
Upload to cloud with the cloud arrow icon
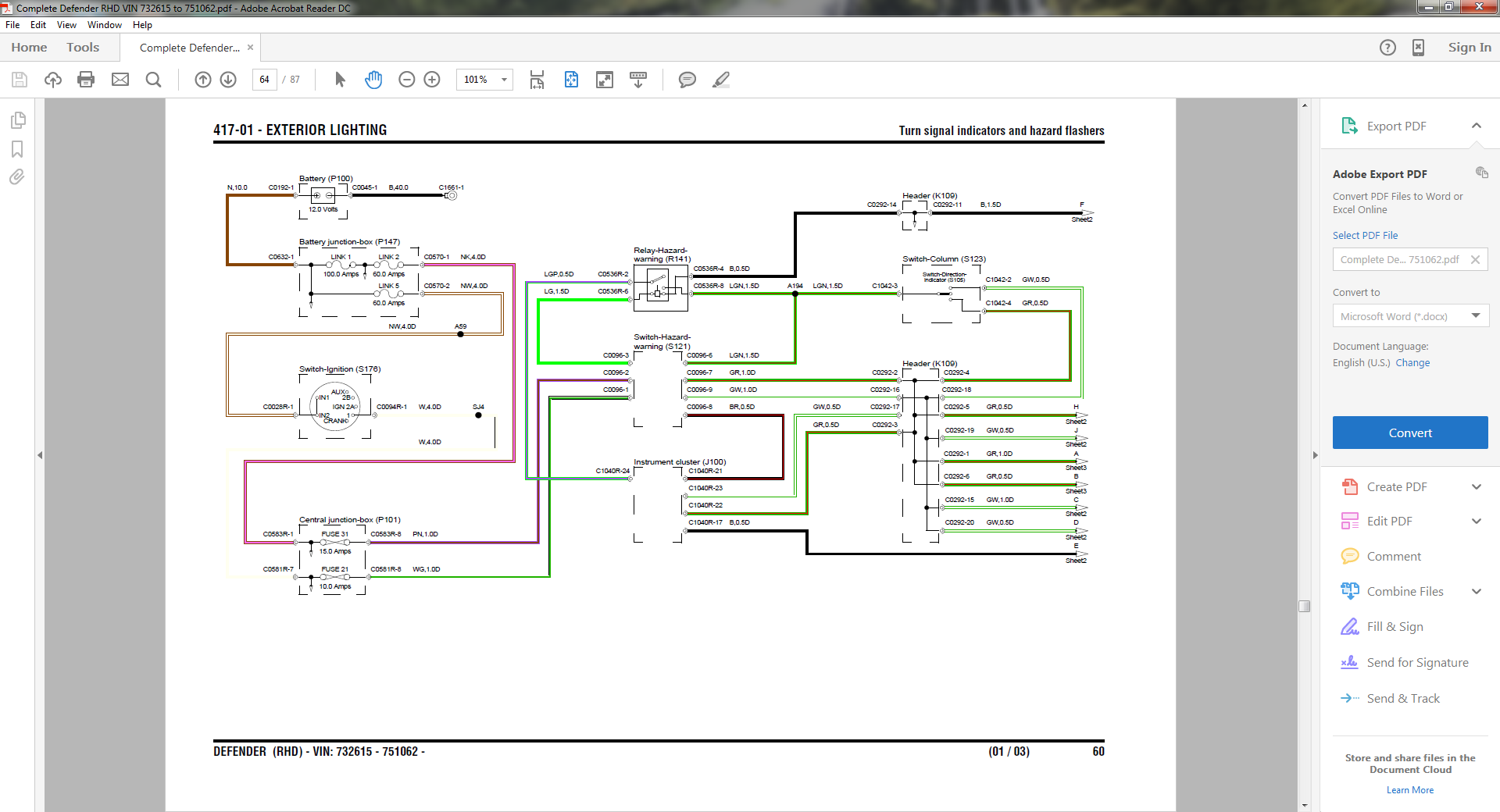(x=53, y=80)
